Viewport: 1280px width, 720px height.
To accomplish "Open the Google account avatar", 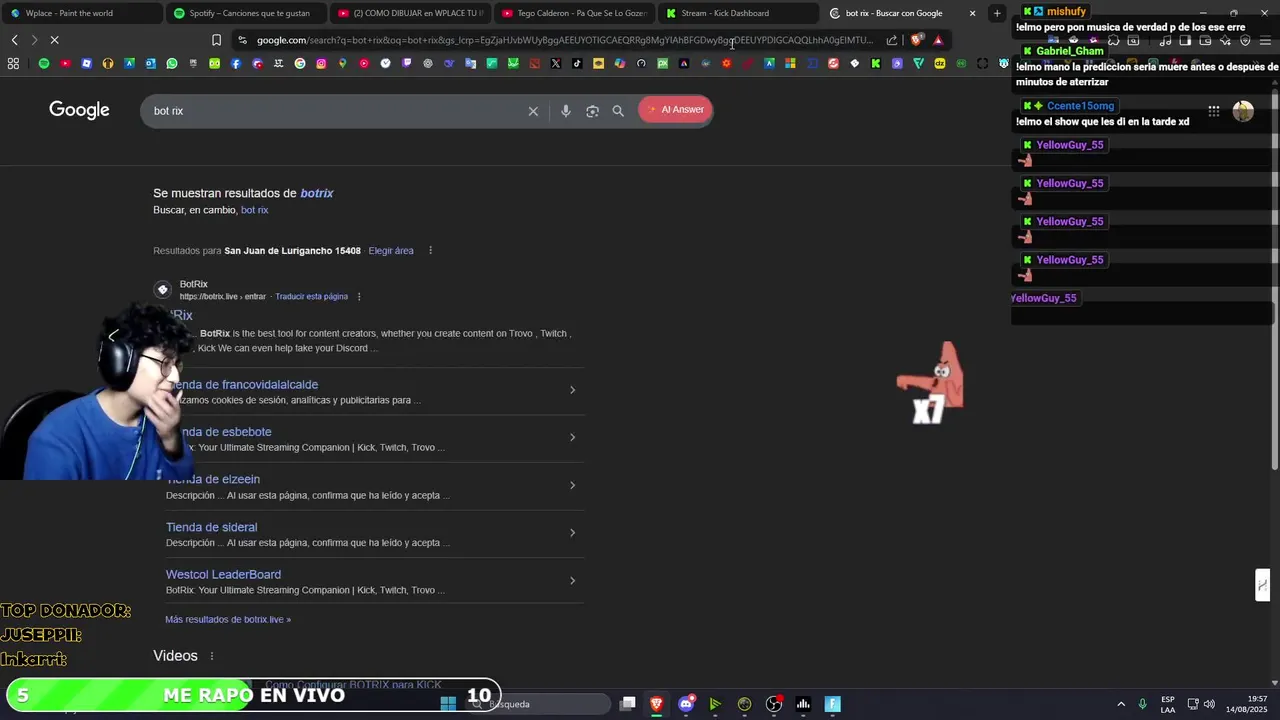I will point(1243,111).
